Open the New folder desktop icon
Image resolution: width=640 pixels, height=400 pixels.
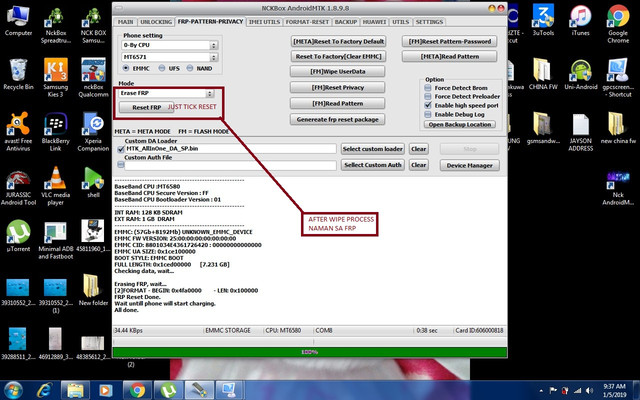point(93,290)
